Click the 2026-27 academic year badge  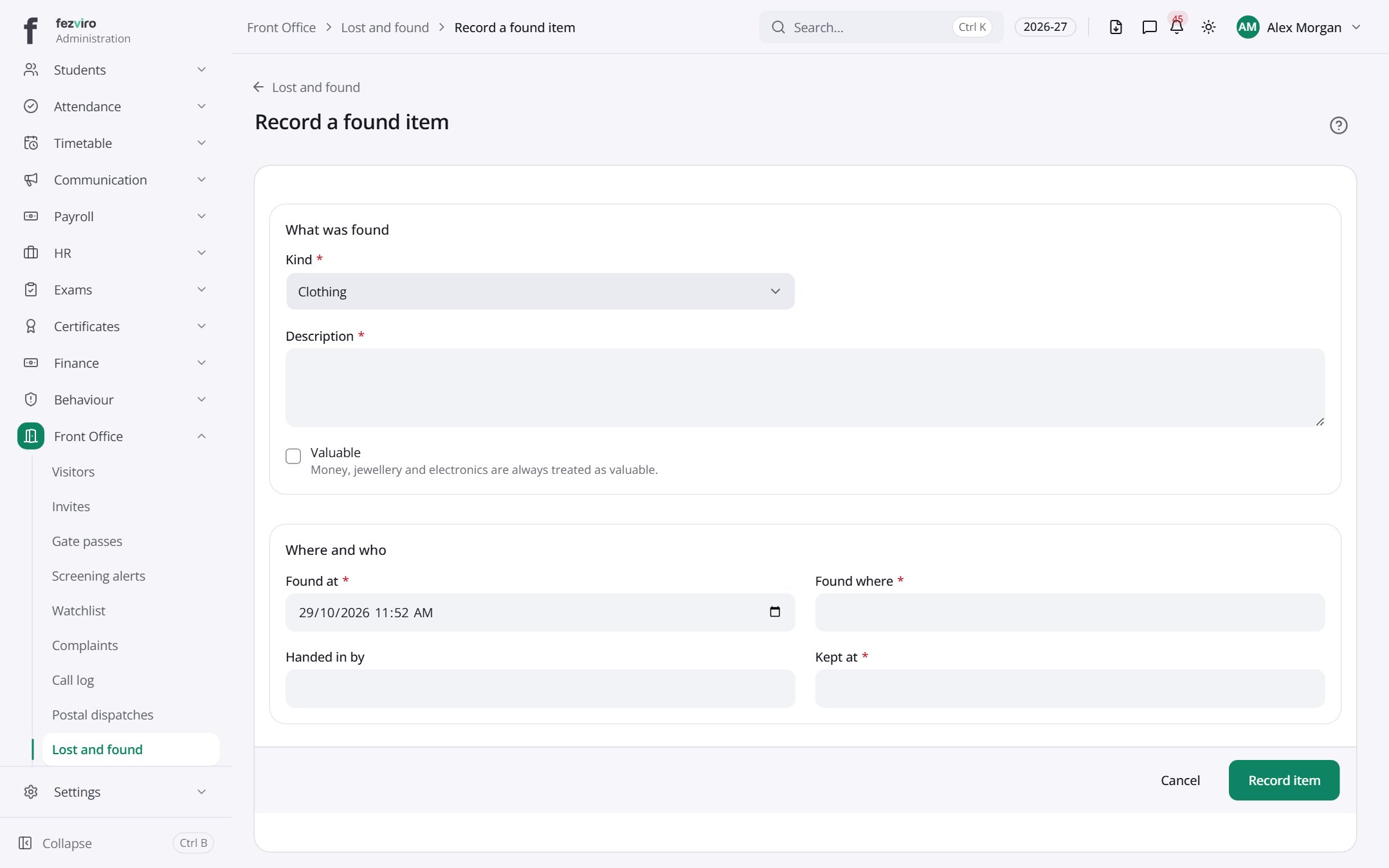click(1045, 27)
